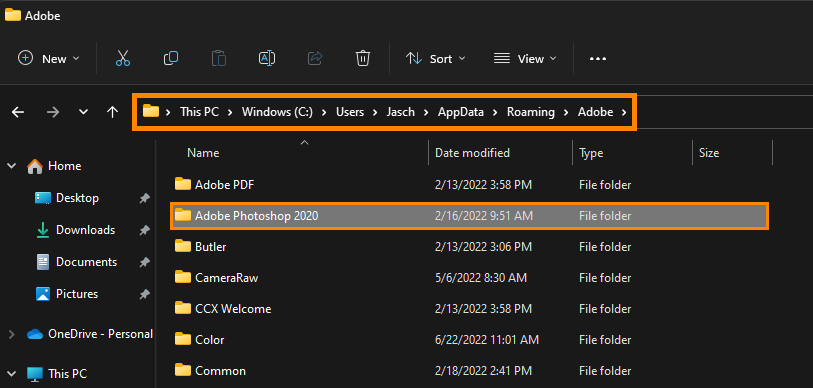Click the Butler folder icon

pos(183,246)
